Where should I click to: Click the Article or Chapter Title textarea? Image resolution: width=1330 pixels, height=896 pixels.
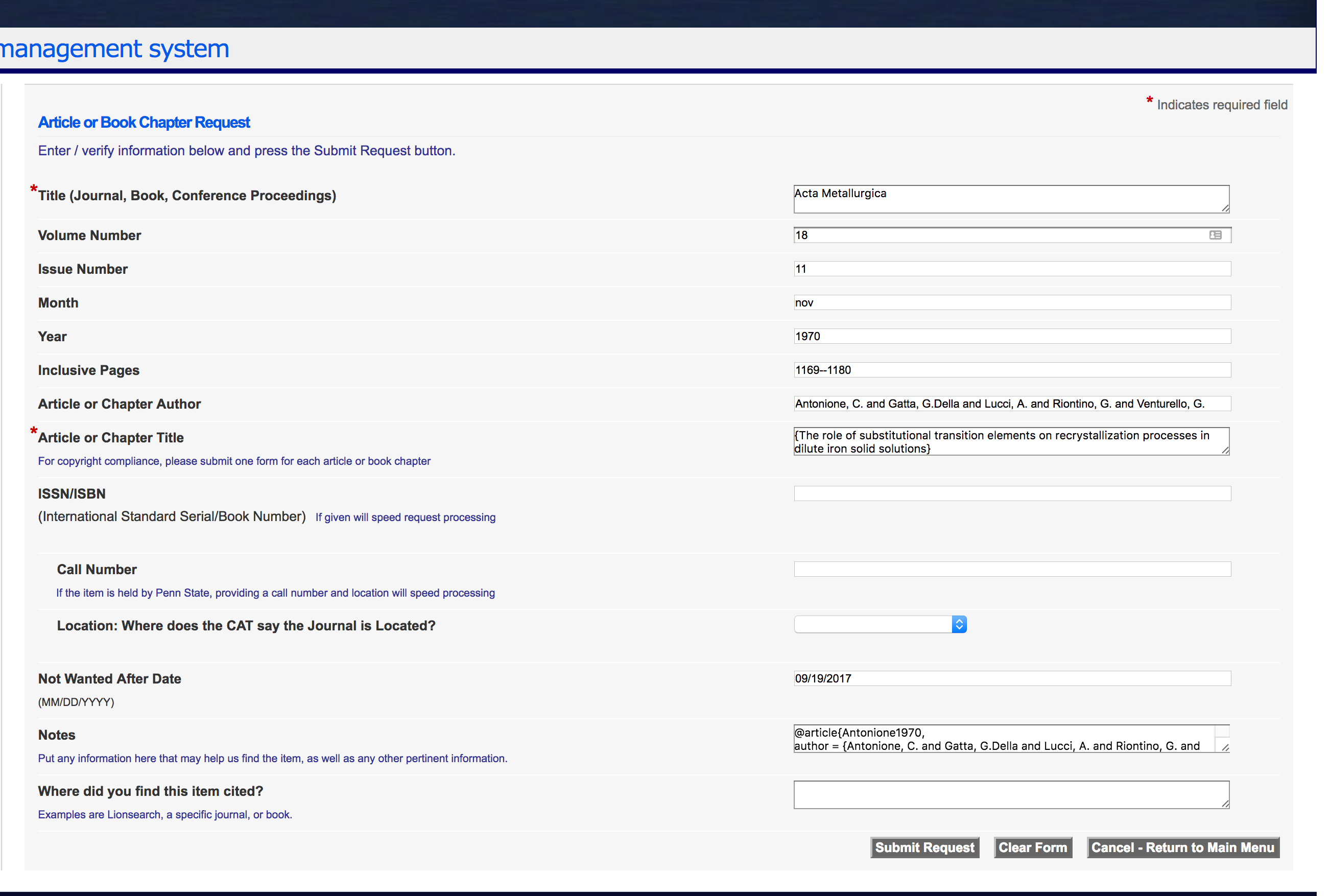coord(1011,441)
